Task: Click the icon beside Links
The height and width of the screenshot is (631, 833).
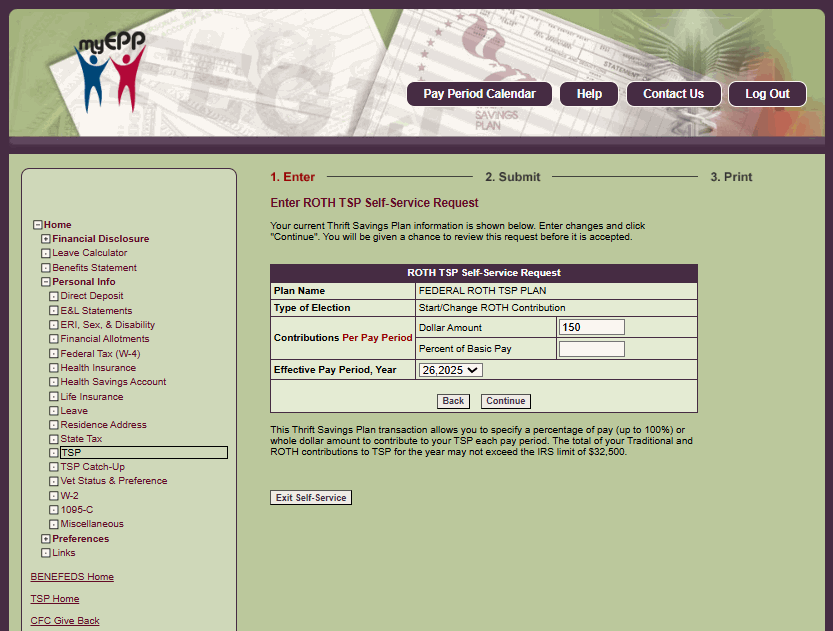Action: [x=46, y=553]
